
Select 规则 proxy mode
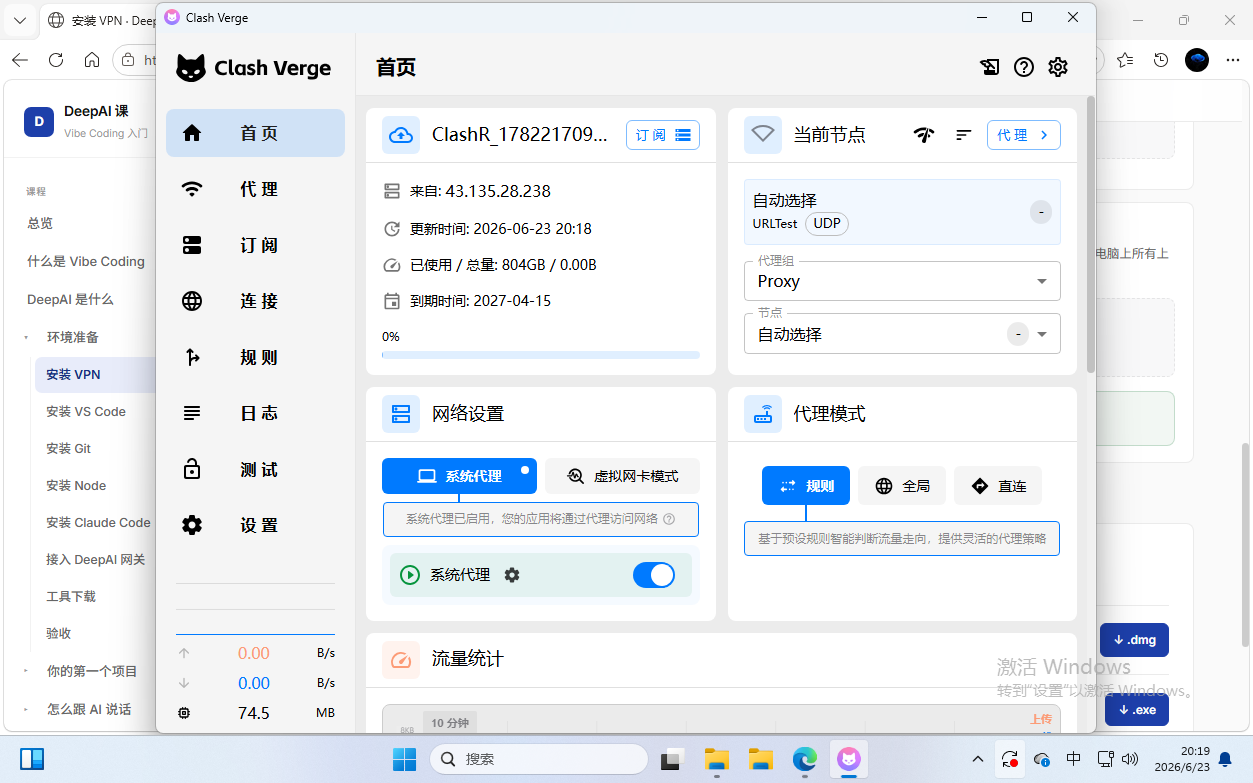click(806, 486)
